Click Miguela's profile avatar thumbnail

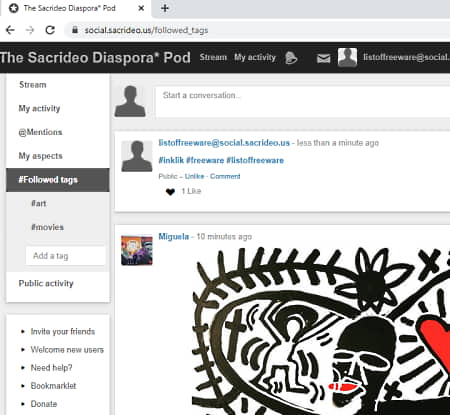click(x=137, y=250)
